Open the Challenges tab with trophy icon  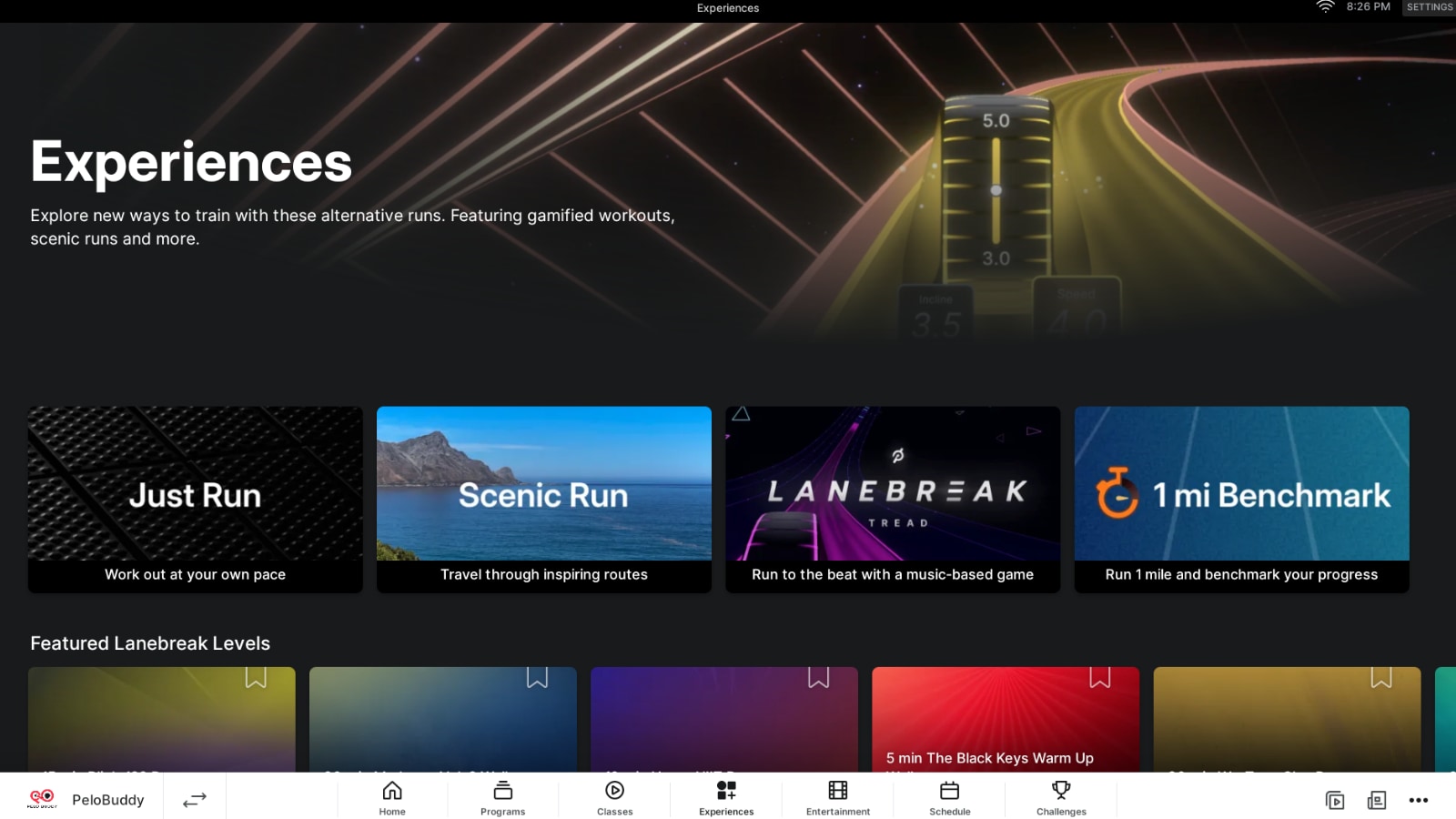tap(1061, 797)
